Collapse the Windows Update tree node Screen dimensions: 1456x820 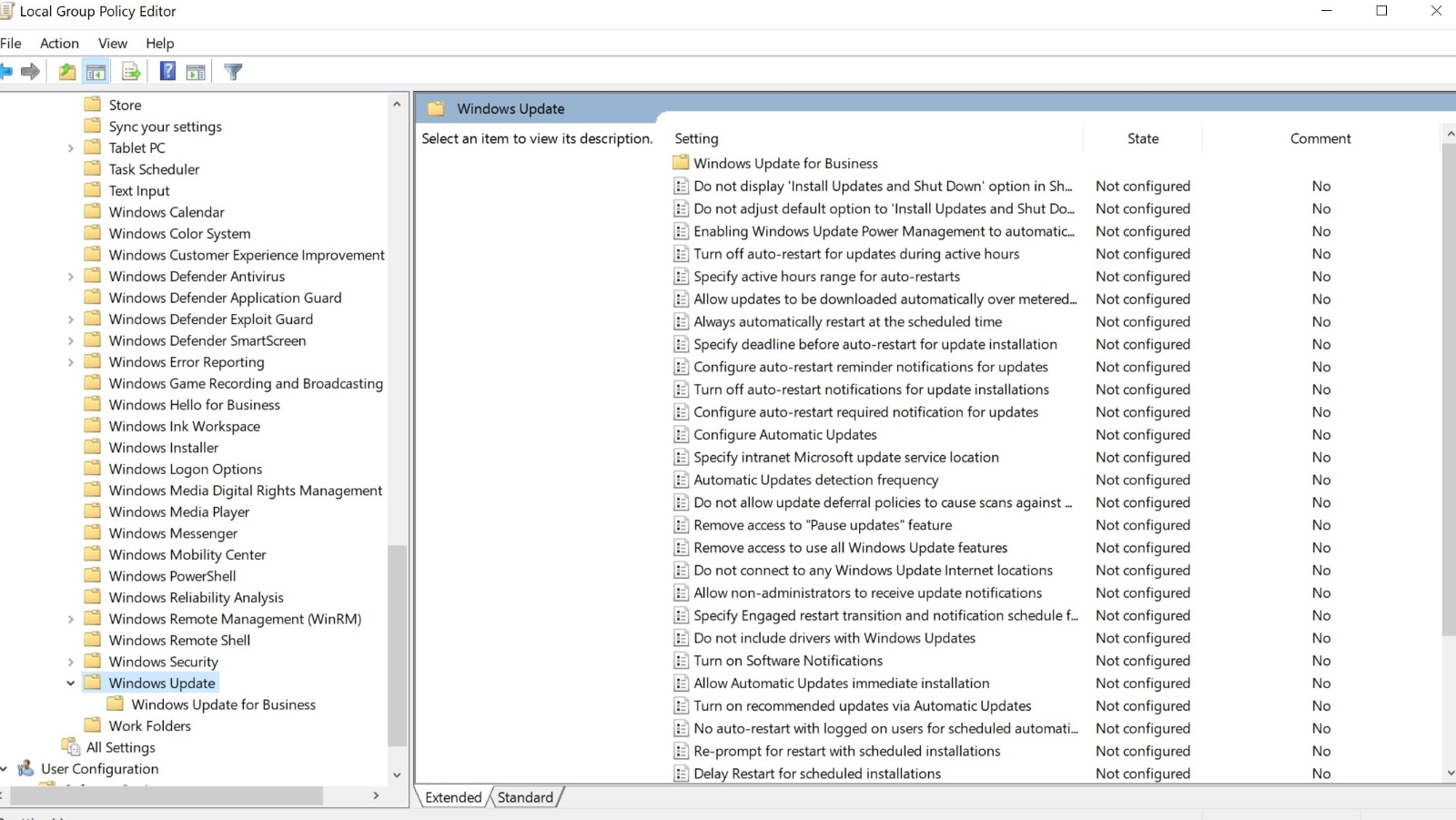point(70,683)
